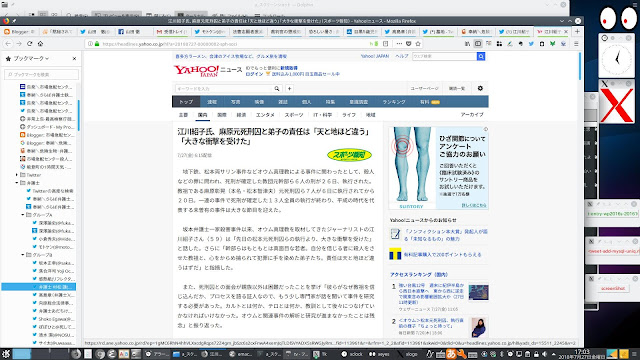640x360 pixels.
Task: Close the bookmarks sidebar
Action: 74,59
